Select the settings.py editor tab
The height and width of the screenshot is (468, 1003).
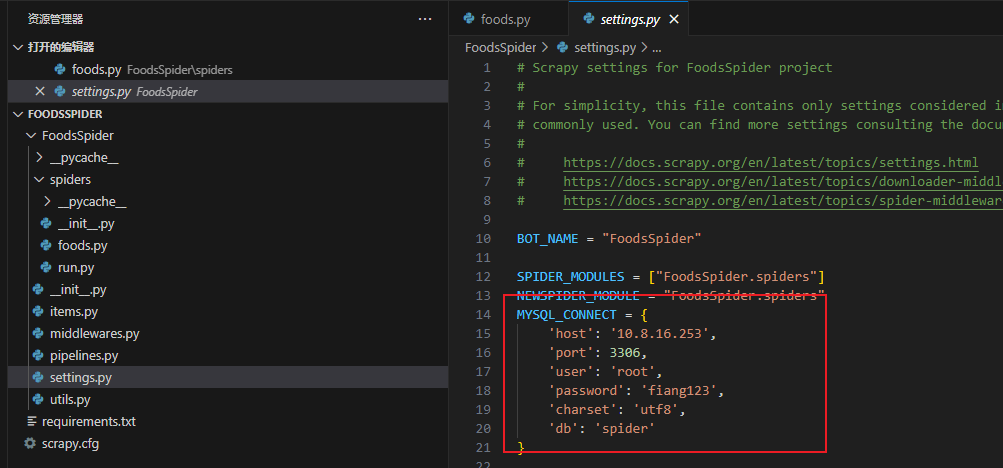628,19
